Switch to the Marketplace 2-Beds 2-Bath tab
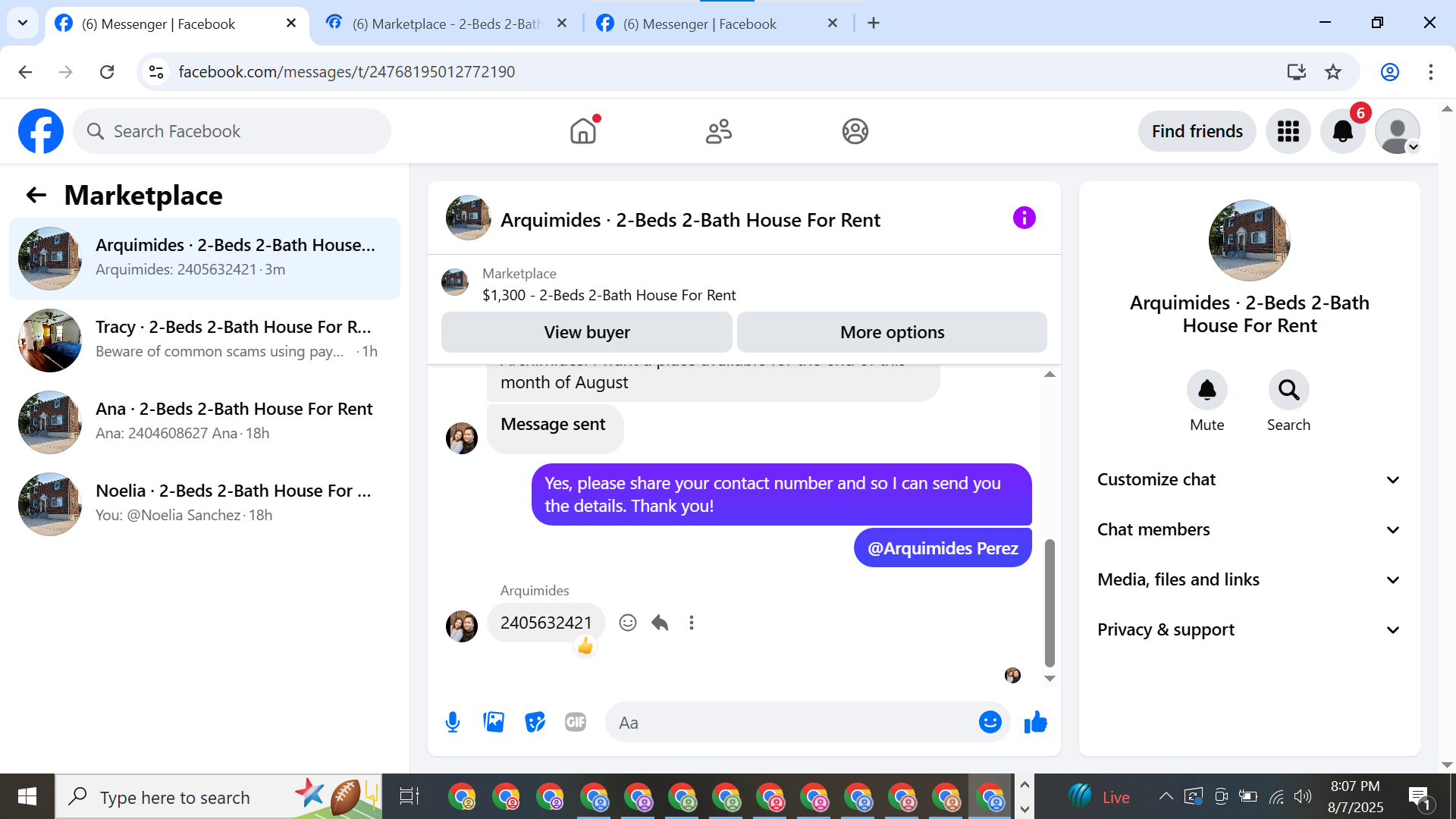 (447, 24)
